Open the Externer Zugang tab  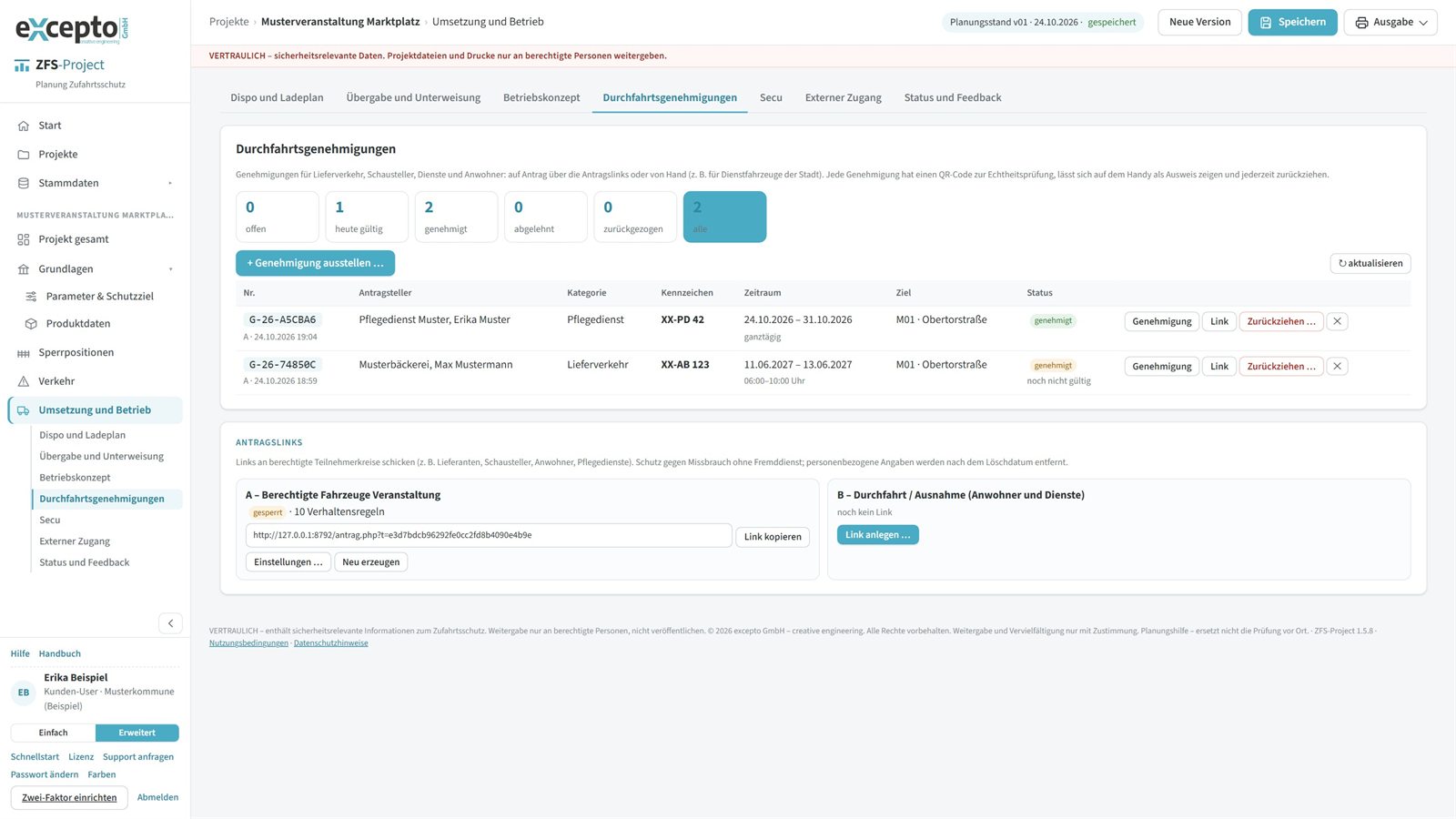(843, 97)
